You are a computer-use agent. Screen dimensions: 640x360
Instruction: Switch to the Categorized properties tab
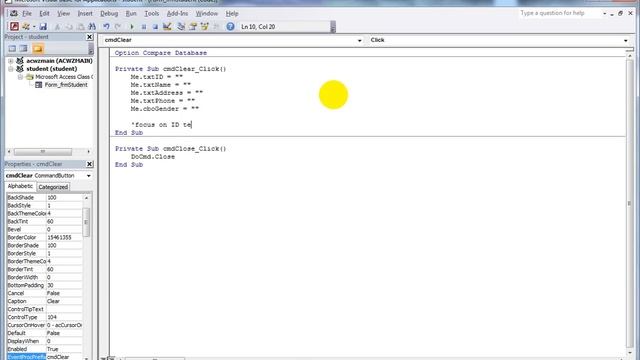pyautogui.click(x=53, y=187)
